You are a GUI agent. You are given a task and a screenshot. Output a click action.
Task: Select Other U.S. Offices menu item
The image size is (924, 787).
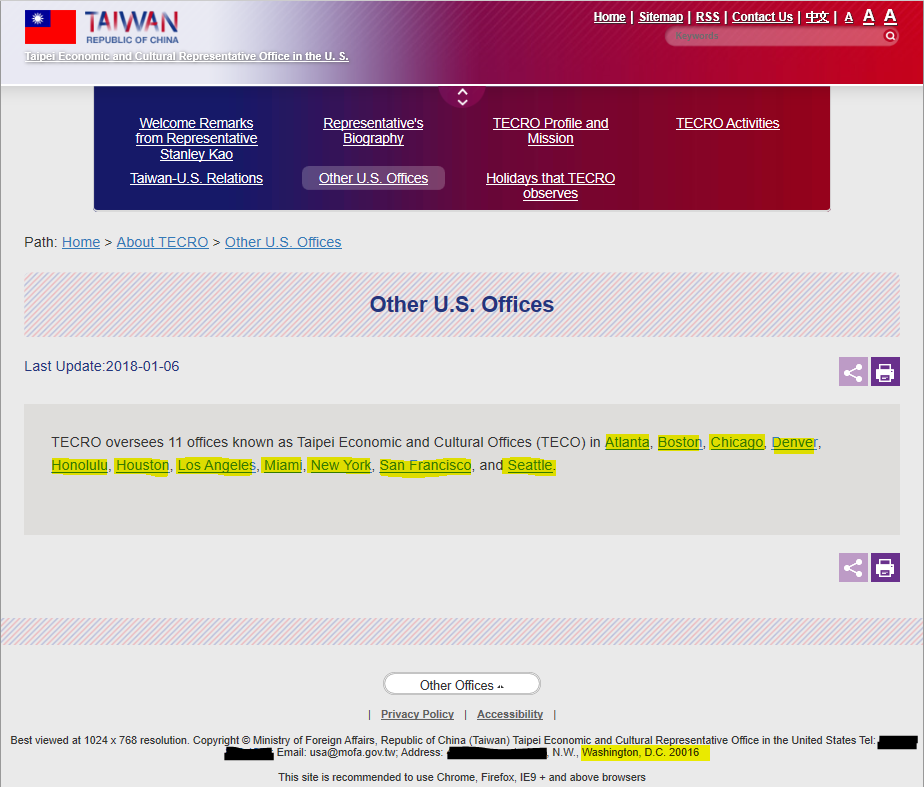373,178
